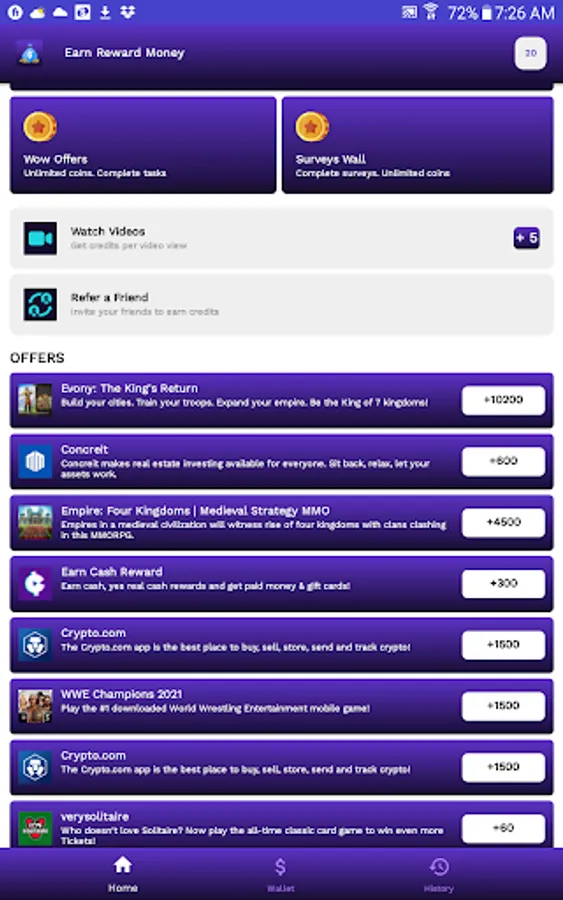Tap the Refer a Friend swap icon
The height and width of the screenshot is (900, 563).
(40, 304)
